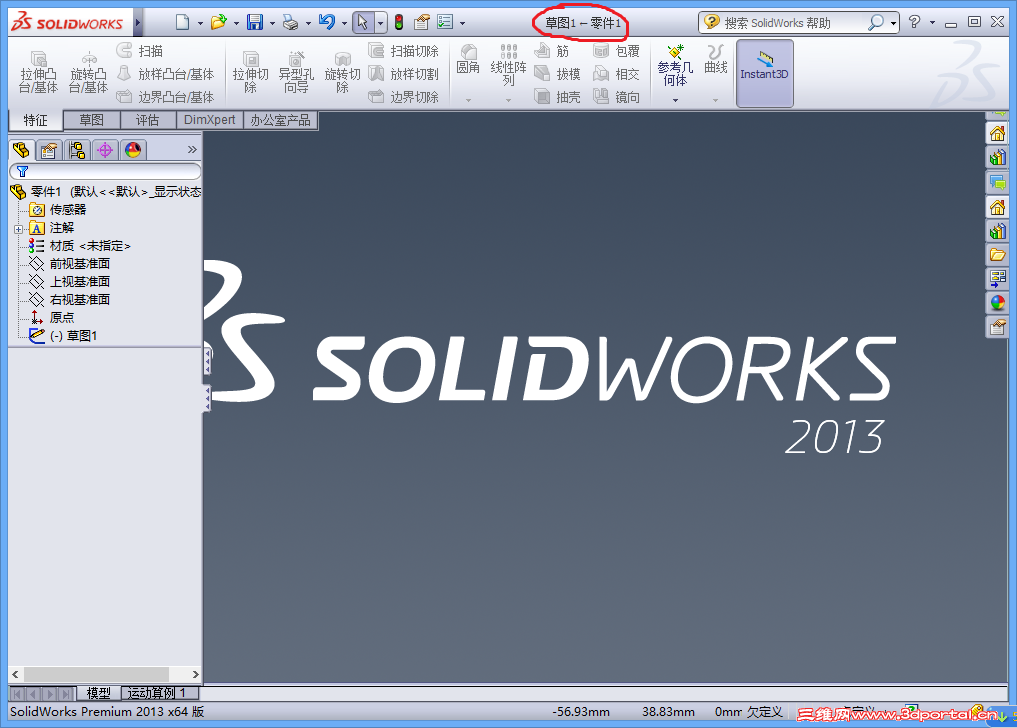Click 异型孔向导 hole wizard tool
1017x728 pixels.
(296, 72)
